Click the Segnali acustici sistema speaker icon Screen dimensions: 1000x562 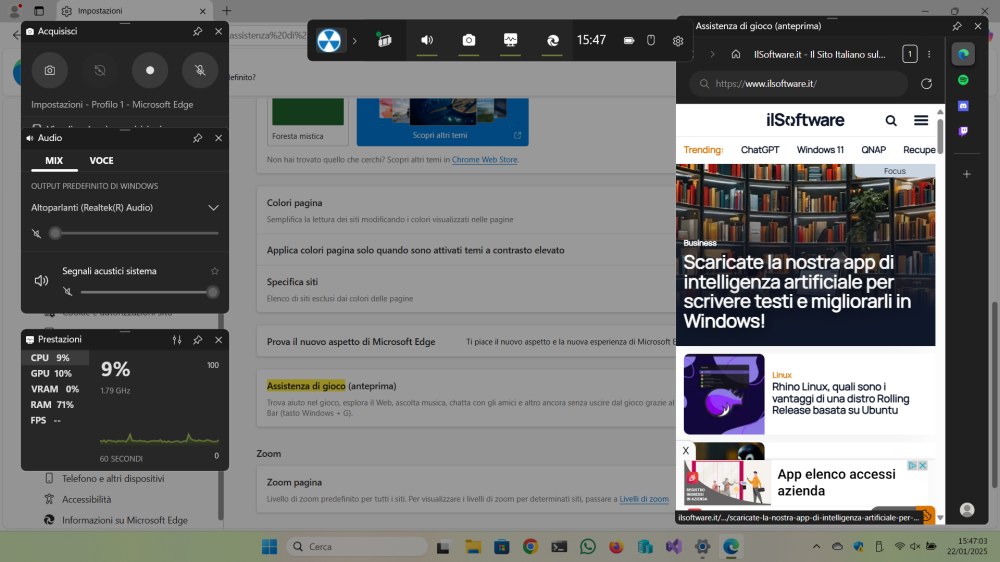(x=41, y=281)
